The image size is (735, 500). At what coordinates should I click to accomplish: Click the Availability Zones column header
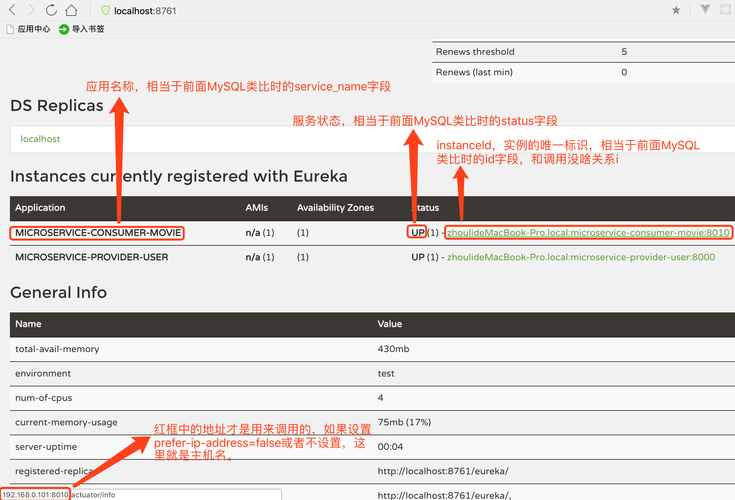click(x=335, y=208)
